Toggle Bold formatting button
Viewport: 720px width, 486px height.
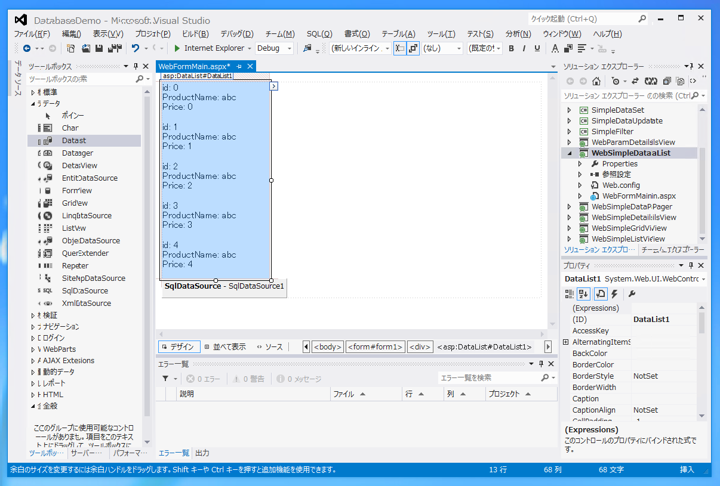tap(511, 48)
